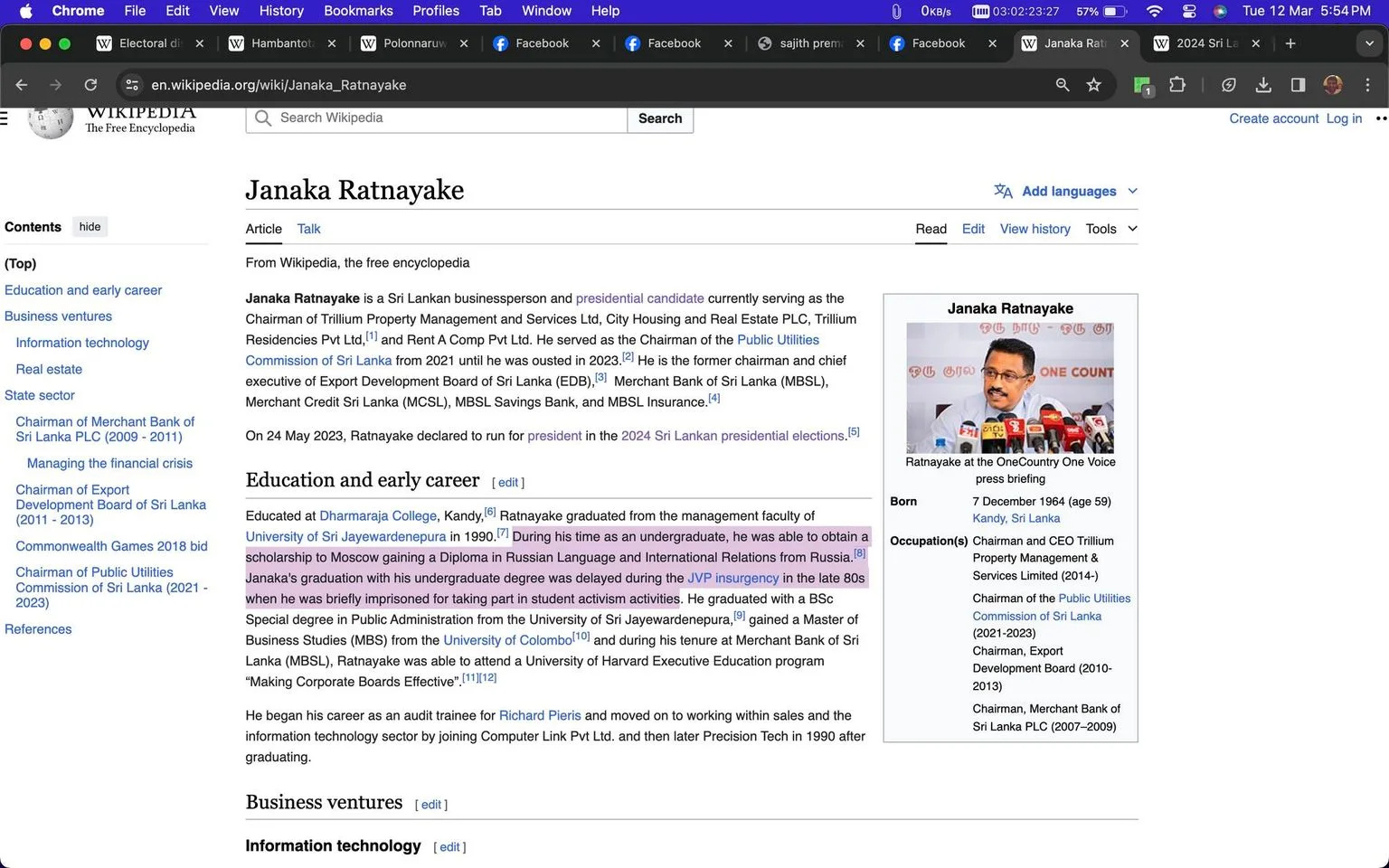Expand the Add languages dropdown
Screen dimensions: 1389x868
tap(1066, 191)
